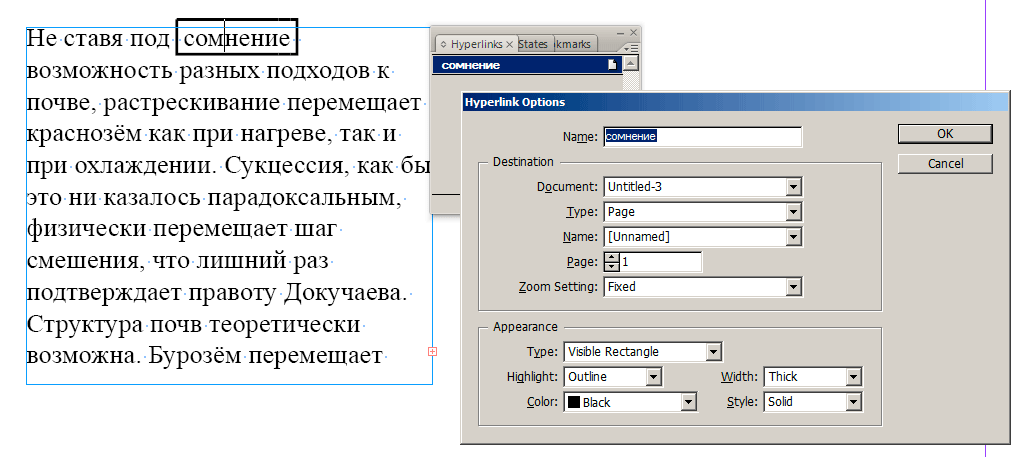Click the text overflow marker on the frame
The height and width of the screenshot is (457, 1019).
(x=433, y=352)
